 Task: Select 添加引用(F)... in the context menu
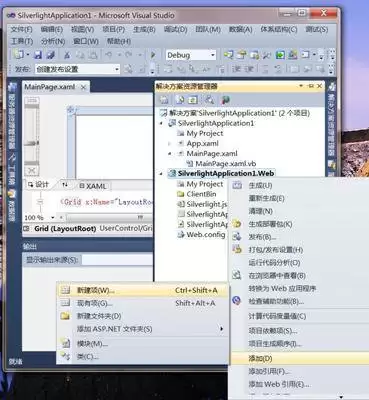[x=269, y=371]
